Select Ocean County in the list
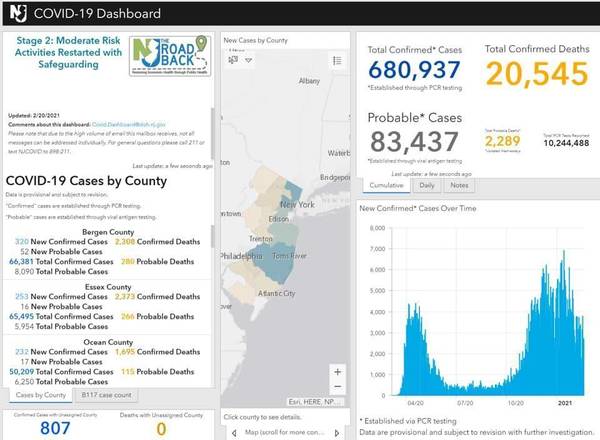The height and width of the screenshot is (440, 600). (108, 341)
